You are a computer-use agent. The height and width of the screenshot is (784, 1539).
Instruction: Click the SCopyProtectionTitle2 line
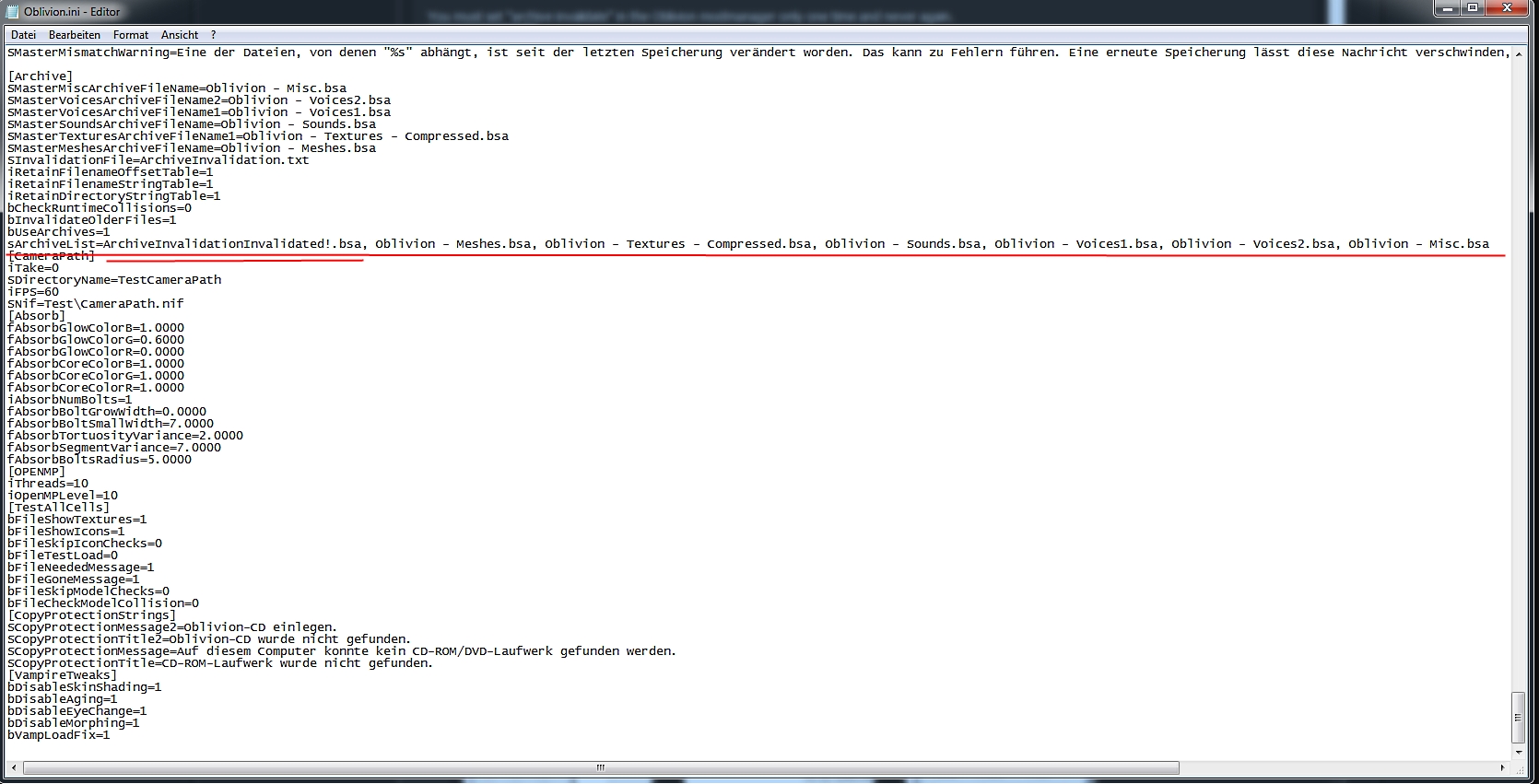[209, 639]
